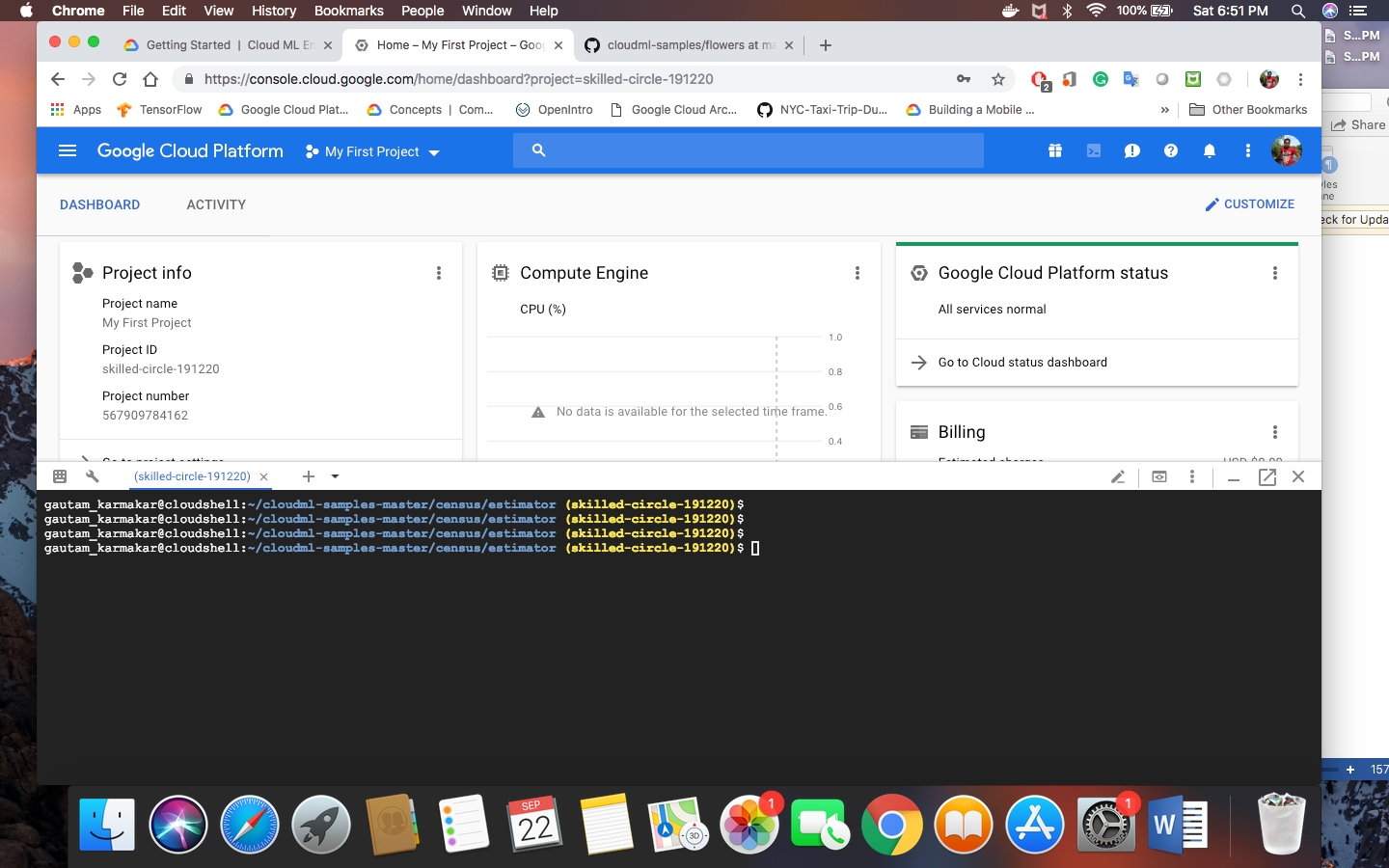This screenshot has height=868, width=1389.
Task: Send feedback via the speech-bubble icon
Action: coord(1131,150)
